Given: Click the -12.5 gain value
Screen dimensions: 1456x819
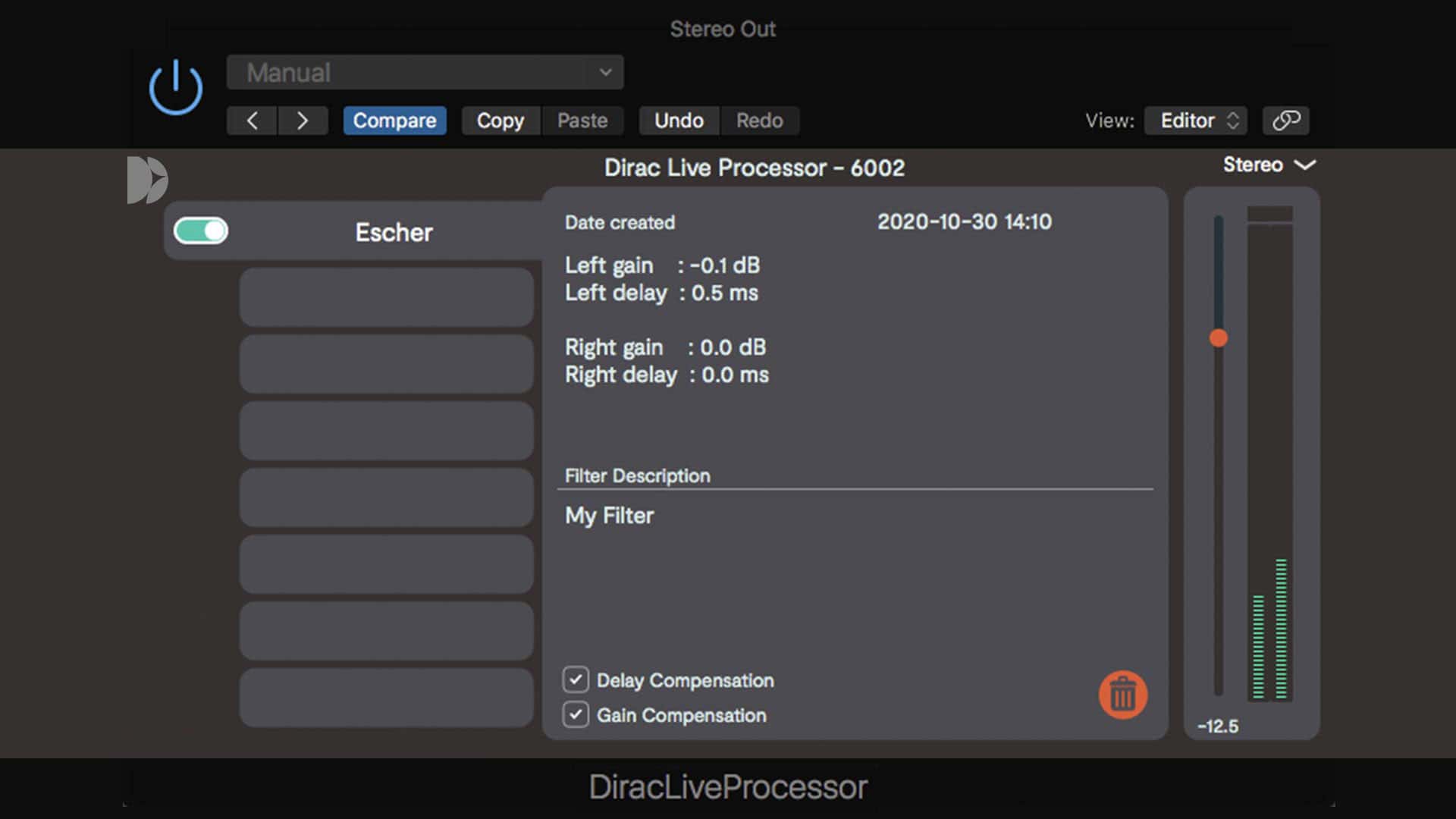Looking at the screenshot, I should pos(1217,726).
